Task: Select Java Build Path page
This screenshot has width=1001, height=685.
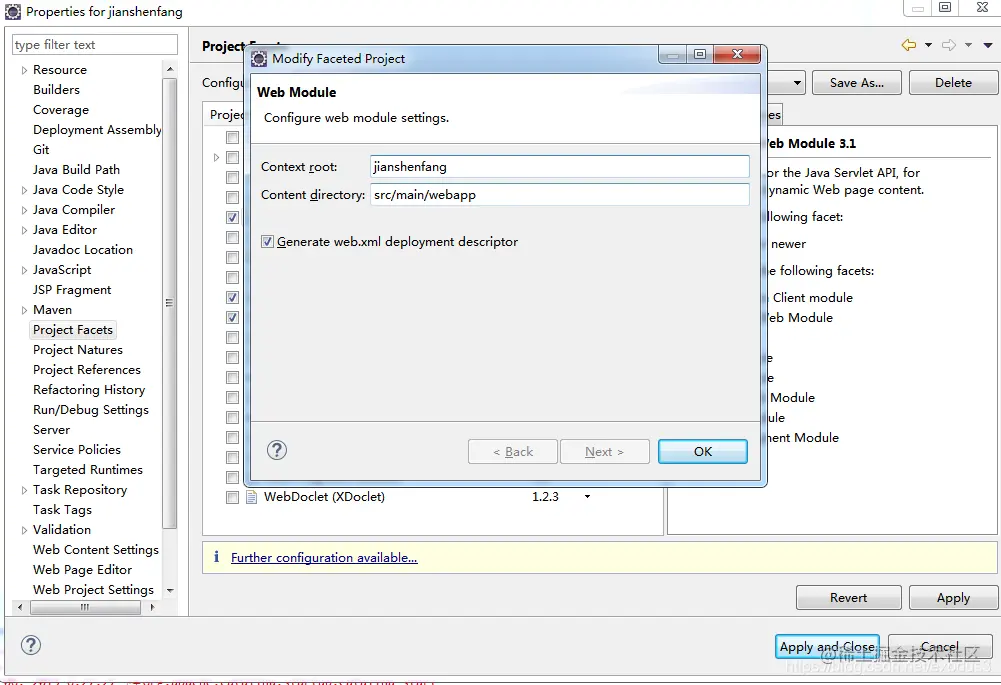Action: 76,169
